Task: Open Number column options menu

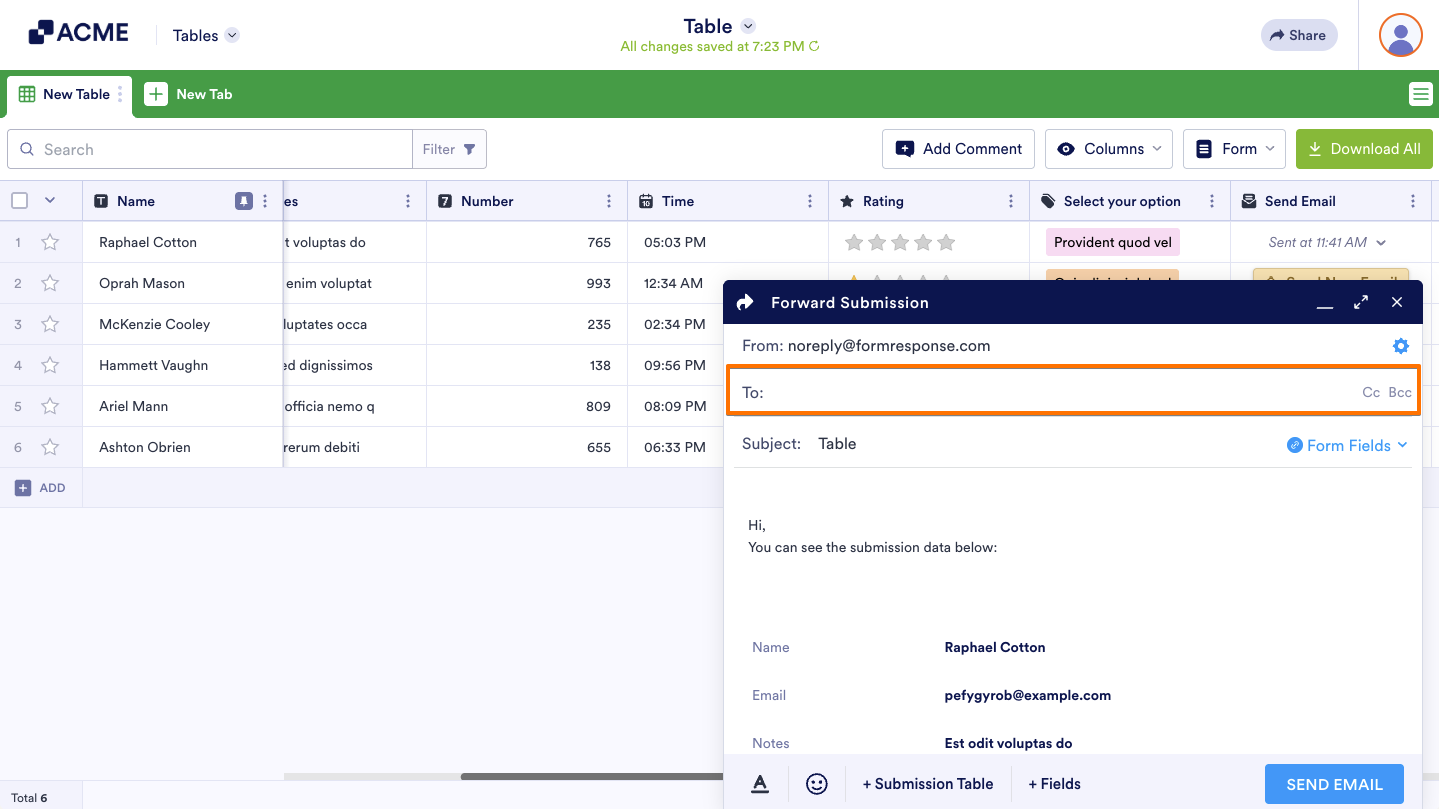Action: (x=609, y=201)
